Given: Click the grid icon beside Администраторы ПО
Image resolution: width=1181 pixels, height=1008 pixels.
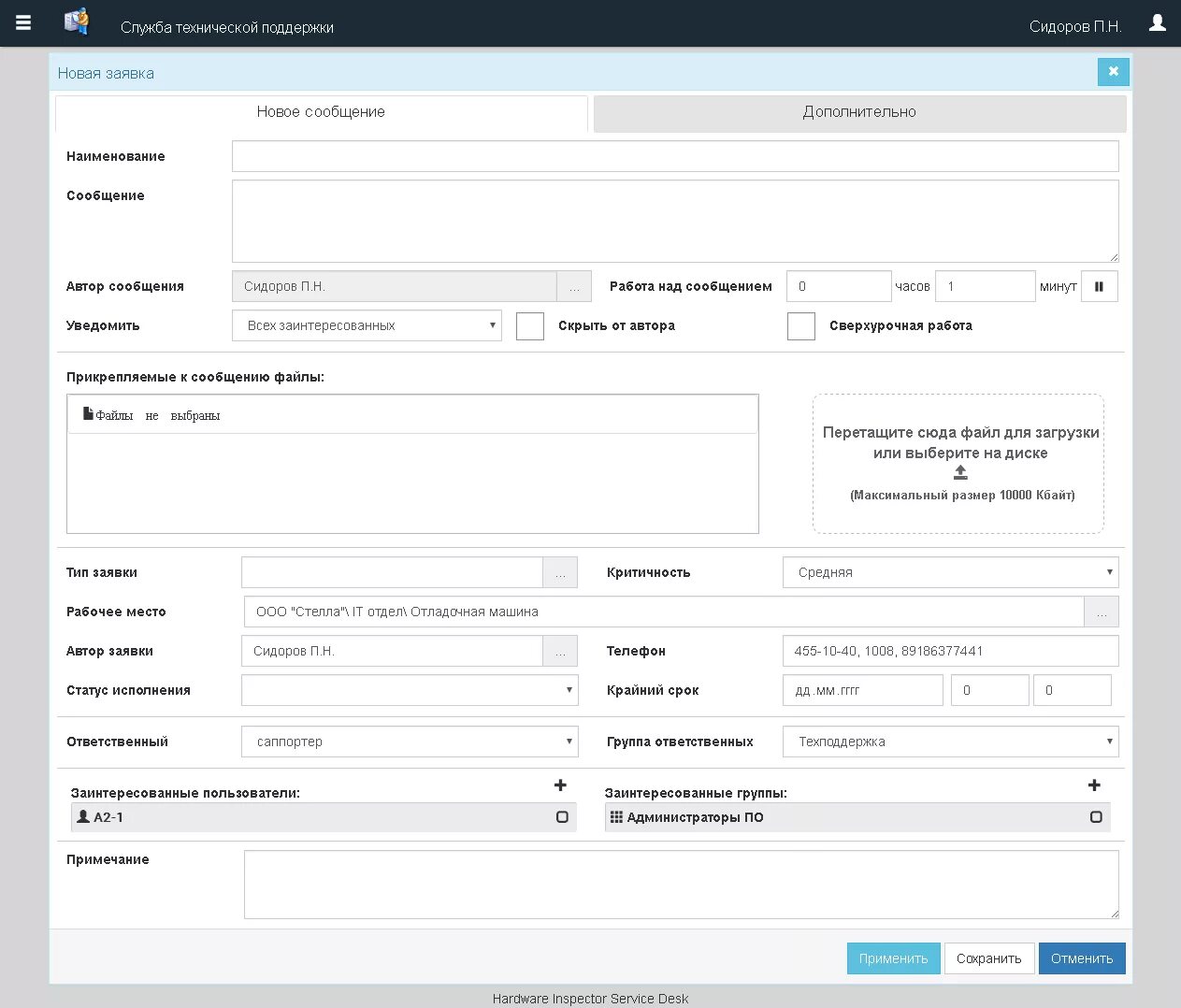Looking at the screenshot, I should click(x=616, y=816).
